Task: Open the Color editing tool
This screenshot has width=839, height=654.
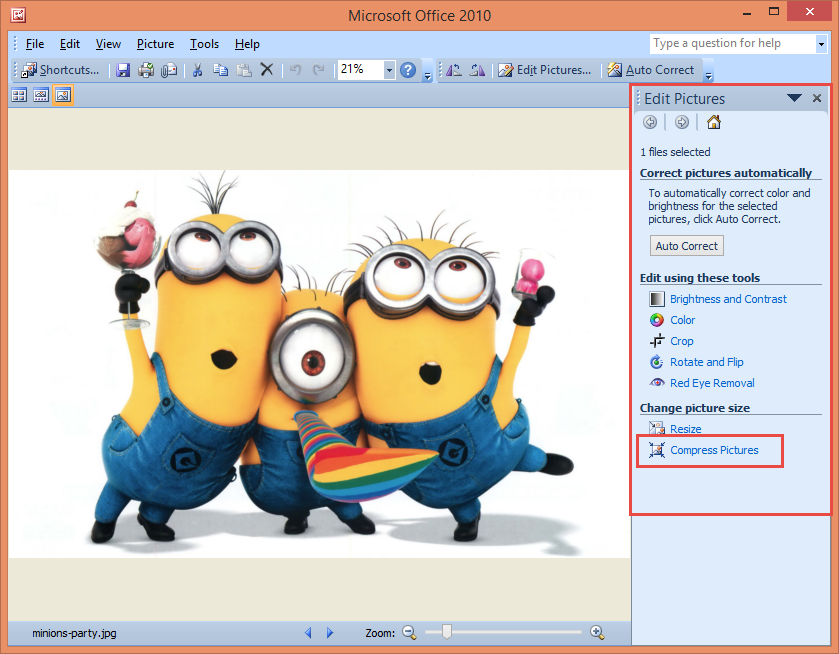Action: 682,320
